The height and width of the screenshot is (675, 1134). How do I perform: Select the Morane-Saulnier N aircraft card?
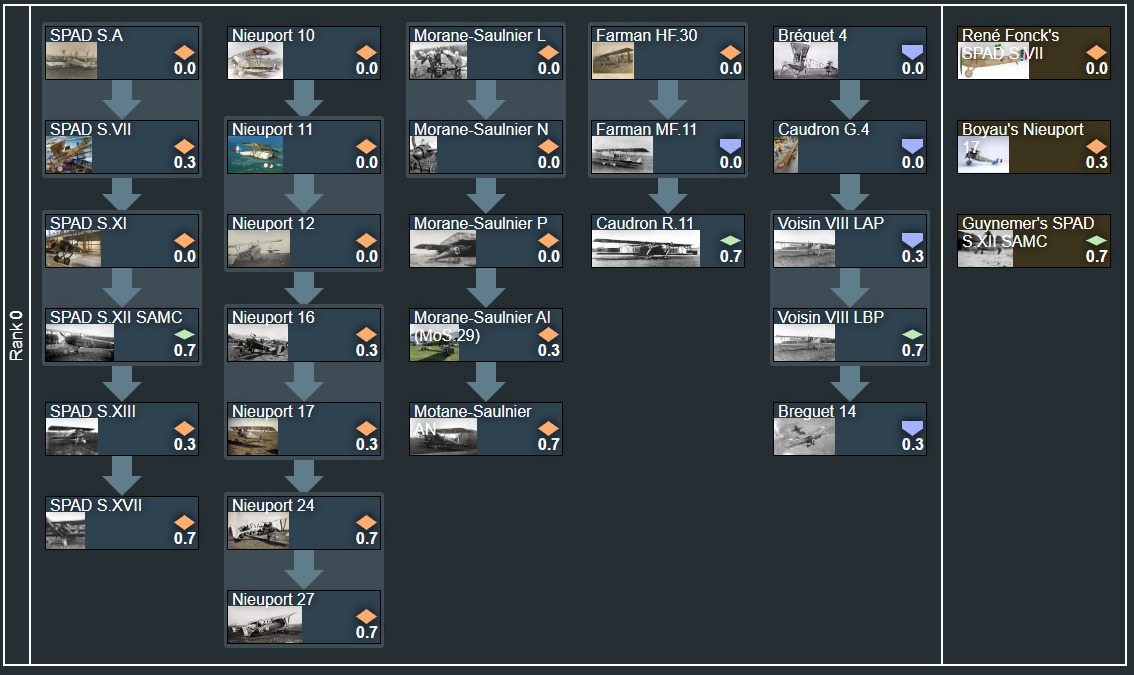[x=485, y=147]
